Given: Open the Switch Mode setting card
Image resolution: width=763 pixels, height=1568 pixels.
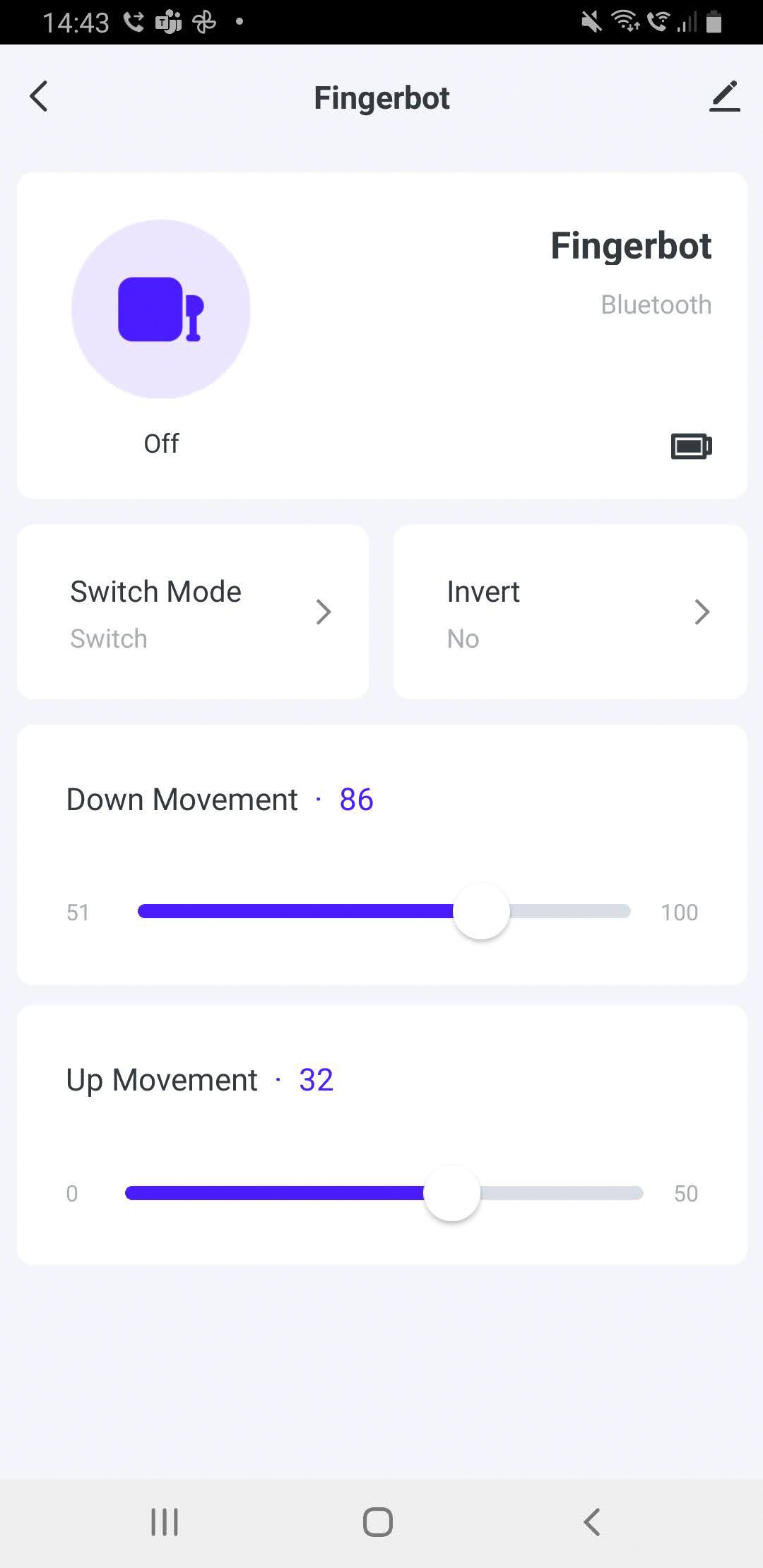Looking at the screenshot, I should [192, 612].
